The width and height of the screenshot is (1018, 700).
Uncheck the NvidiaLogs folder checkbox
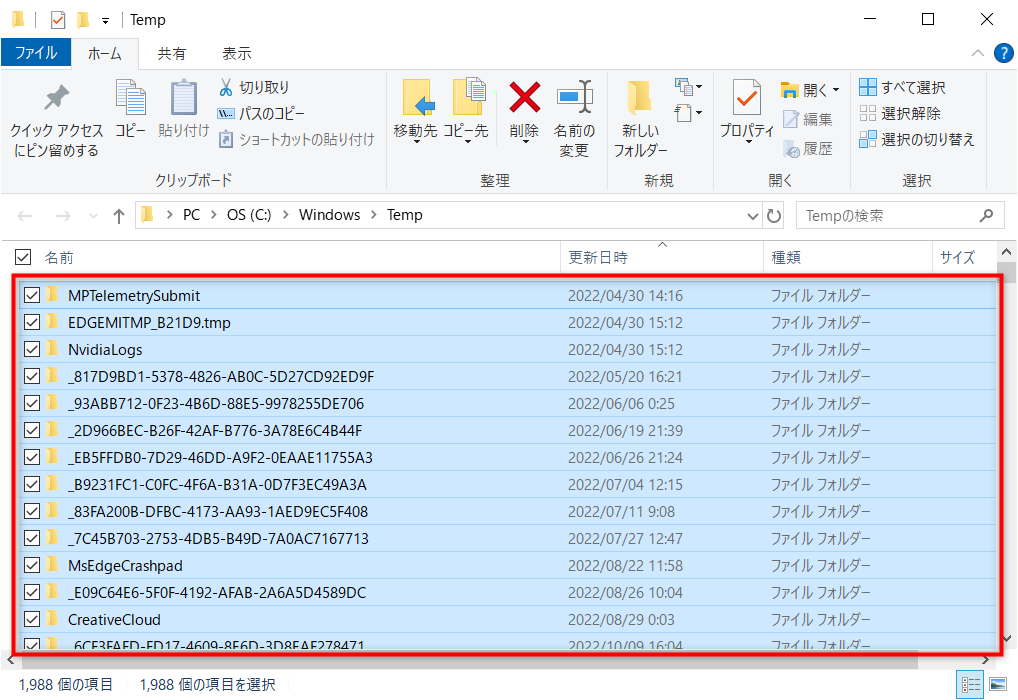(x=31, y=350)
